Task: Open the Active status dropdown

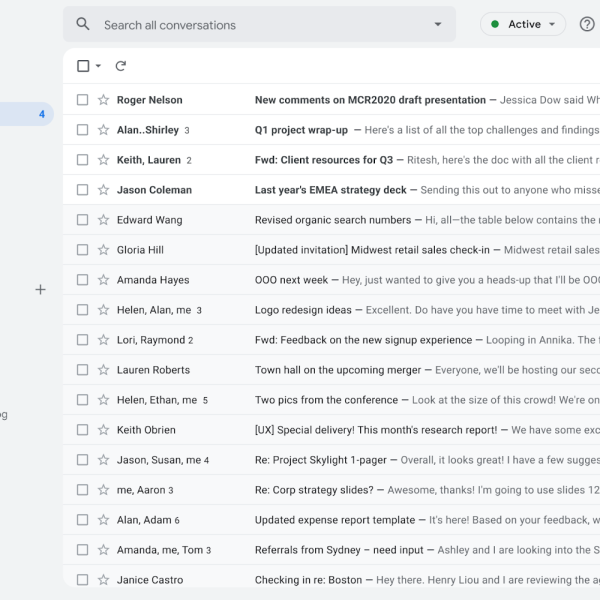Action: (x=523, y=24)
